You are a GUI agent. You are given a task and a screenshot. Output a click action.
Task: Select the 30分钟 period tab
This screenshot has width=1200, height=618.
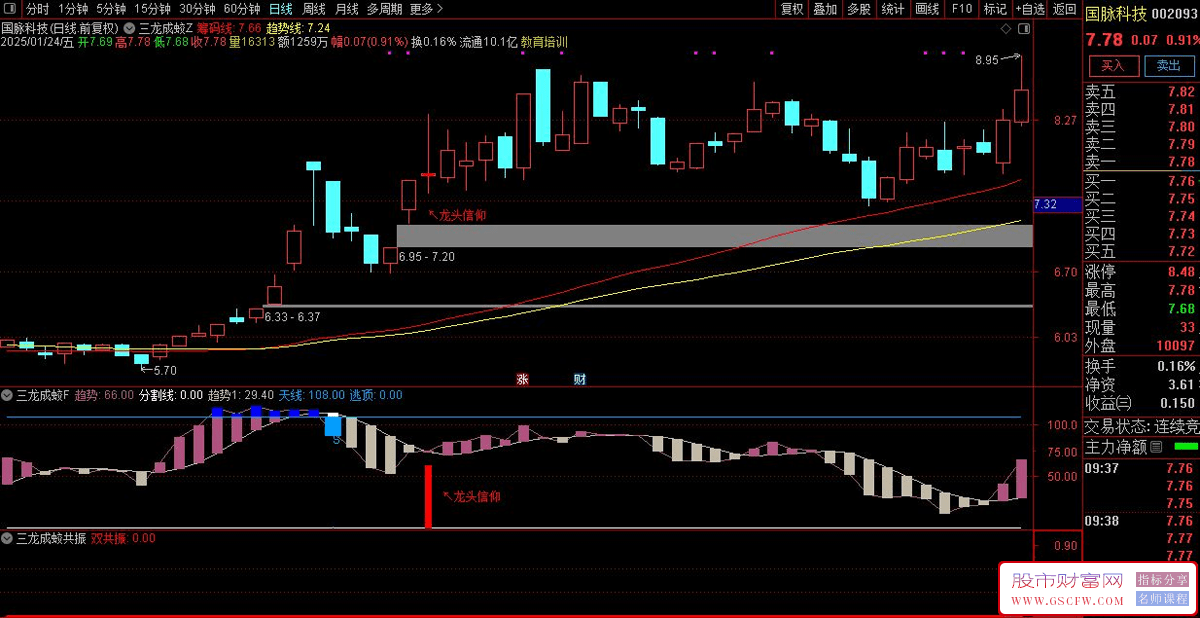(x=197, y=9)
